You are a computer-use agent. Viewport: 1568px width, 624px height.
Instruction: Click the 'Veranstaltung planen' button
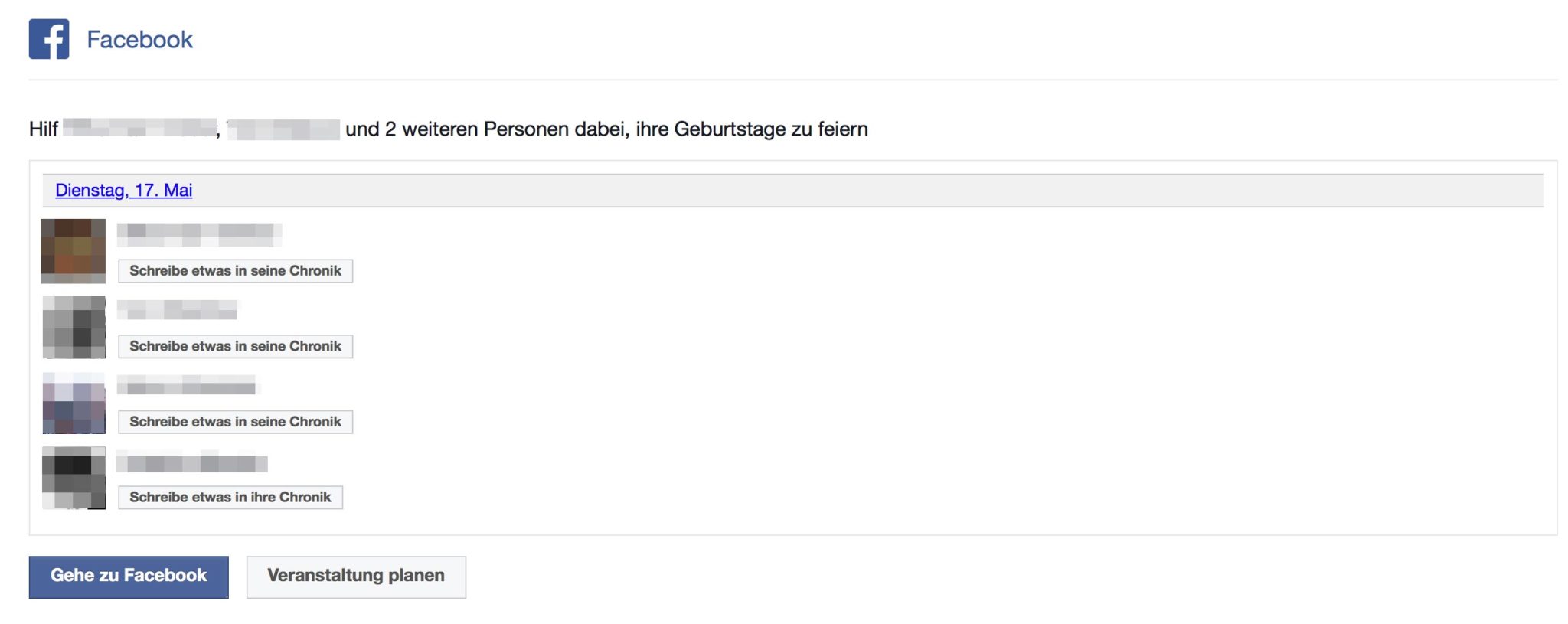[356, 577]
